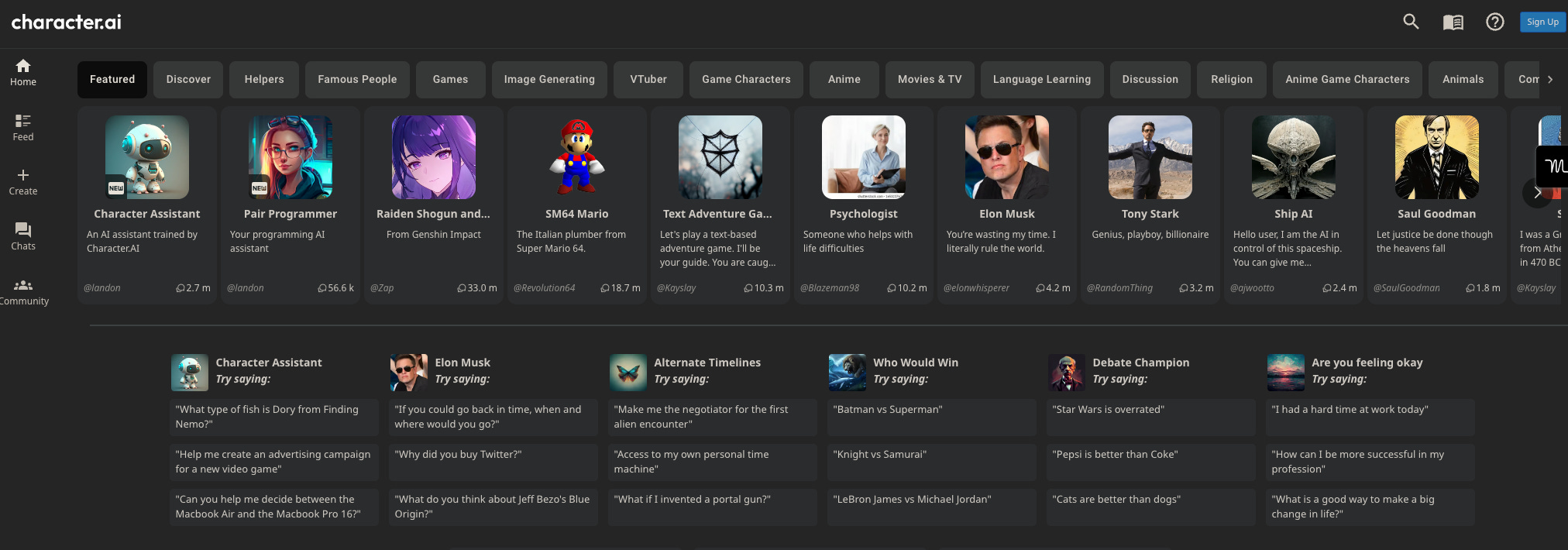Open creator link @SaulGoodman
The height and width of the screenshot is (550, 1568).
click(x=1407, y=288)
